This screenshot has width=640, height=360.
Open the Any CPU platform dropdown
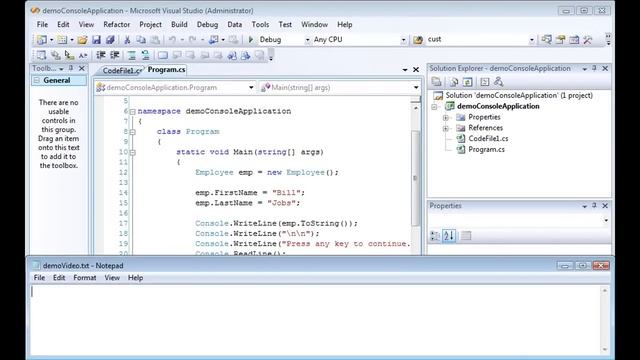(403, 40)
